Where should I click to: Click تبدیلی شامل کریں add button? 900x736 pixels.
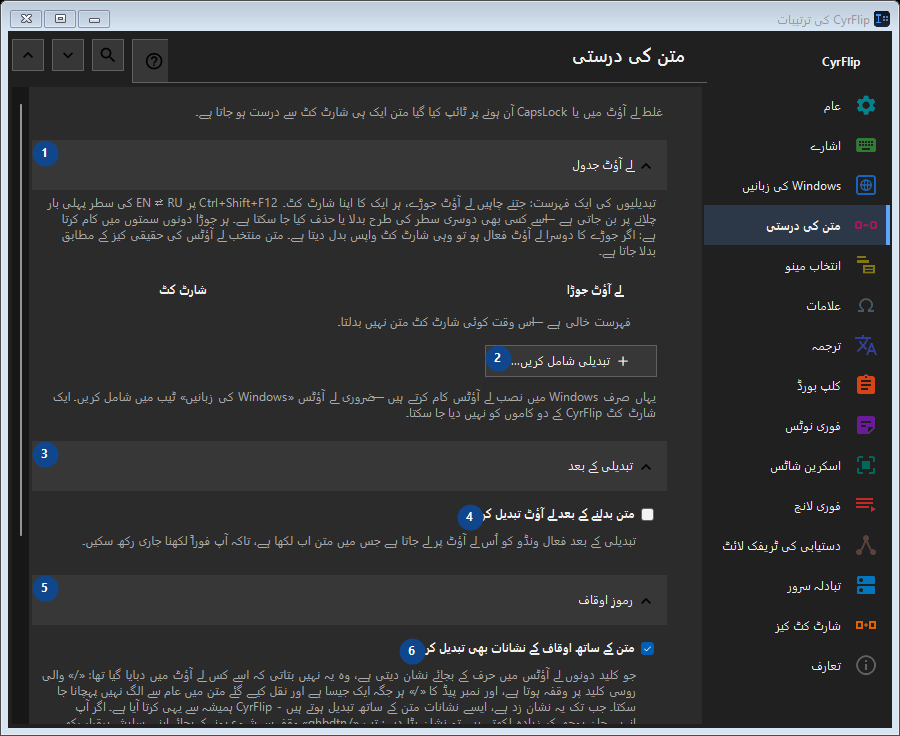tap(571, 361)
